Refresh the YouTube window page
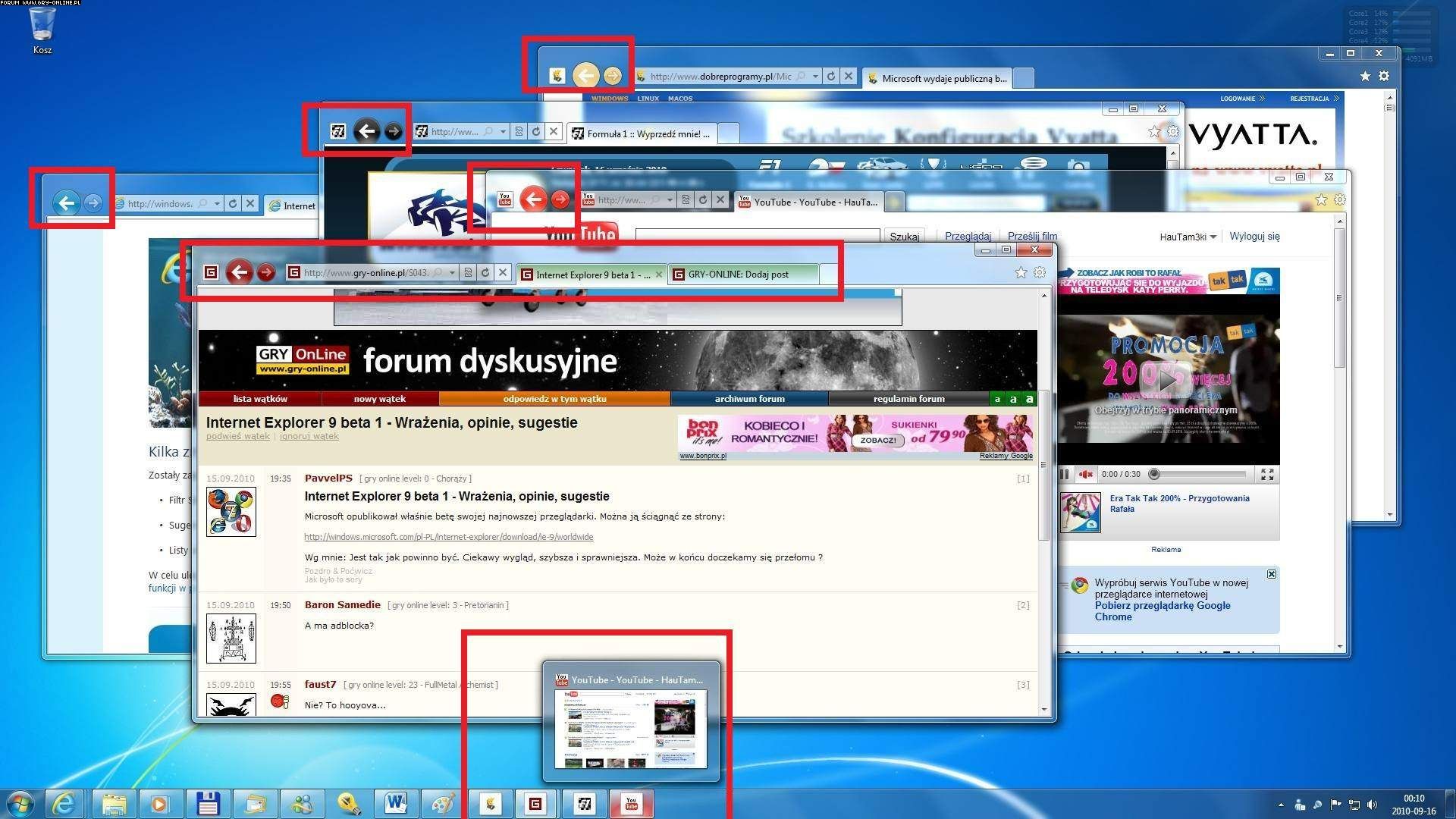The height and width of the screenshot is (819, 1456). point(703,200)
